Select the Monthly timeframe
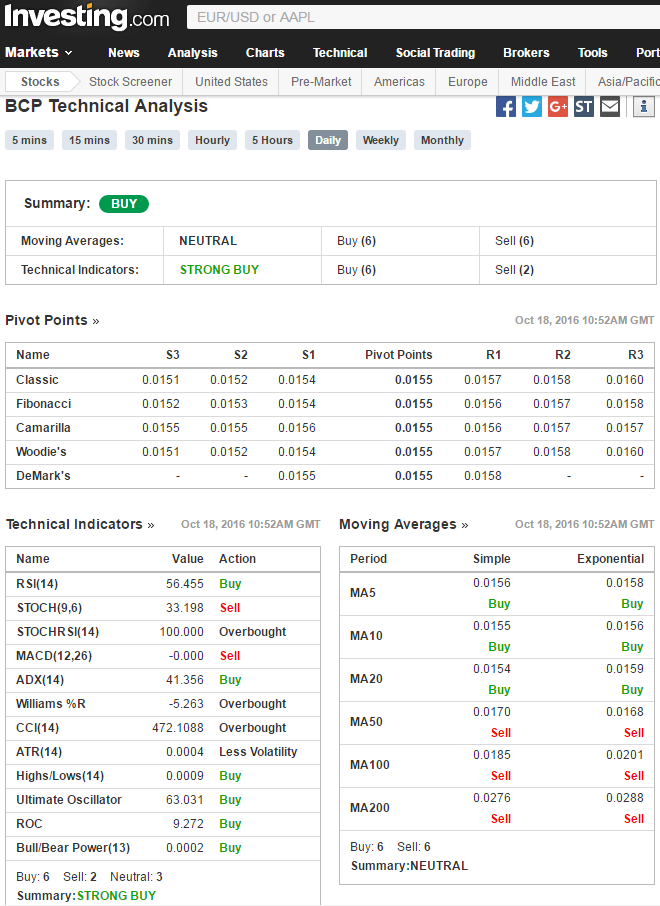 coord(442,140)
